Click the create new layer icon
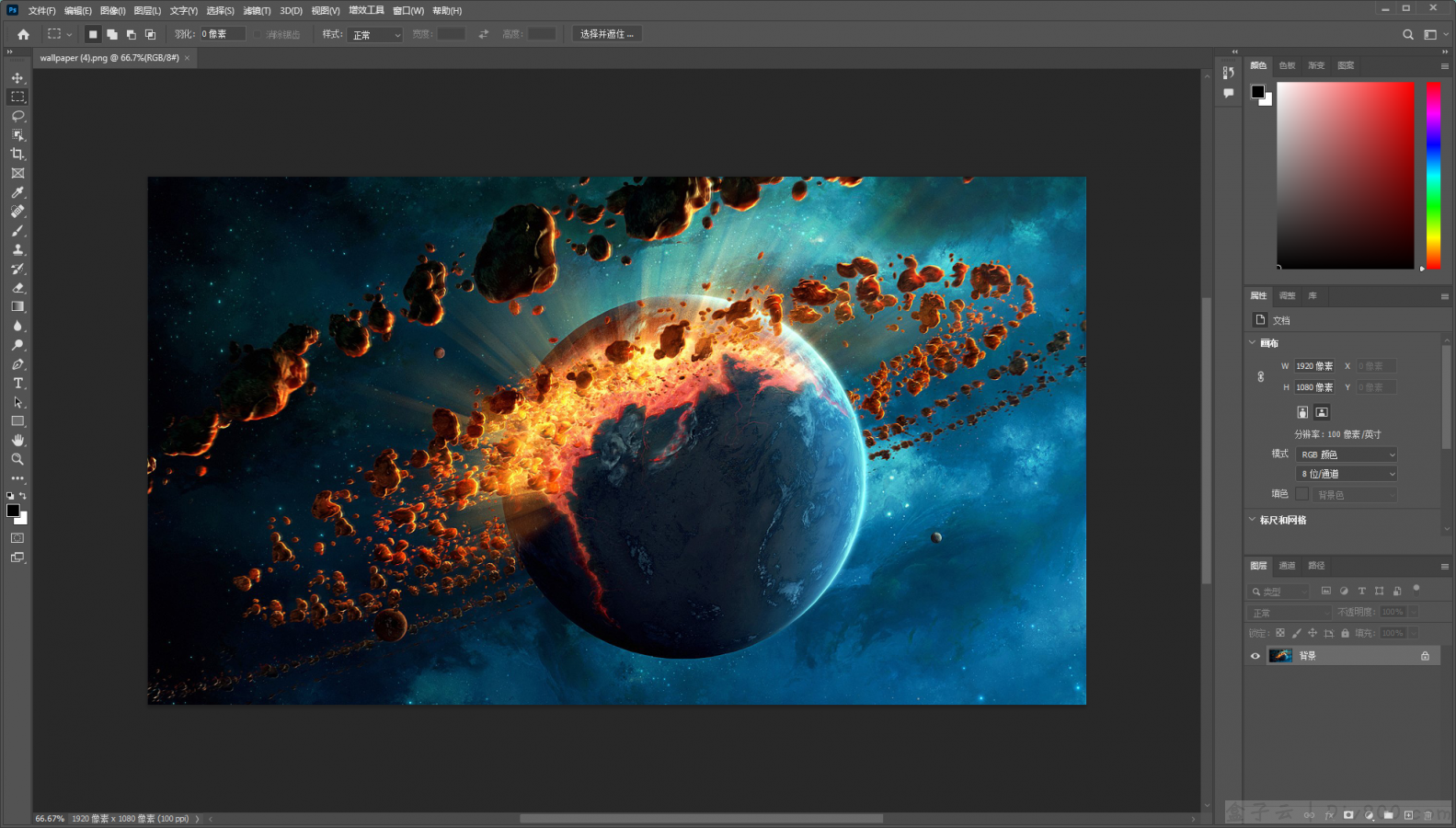1456x828 pixels. 1408,815
